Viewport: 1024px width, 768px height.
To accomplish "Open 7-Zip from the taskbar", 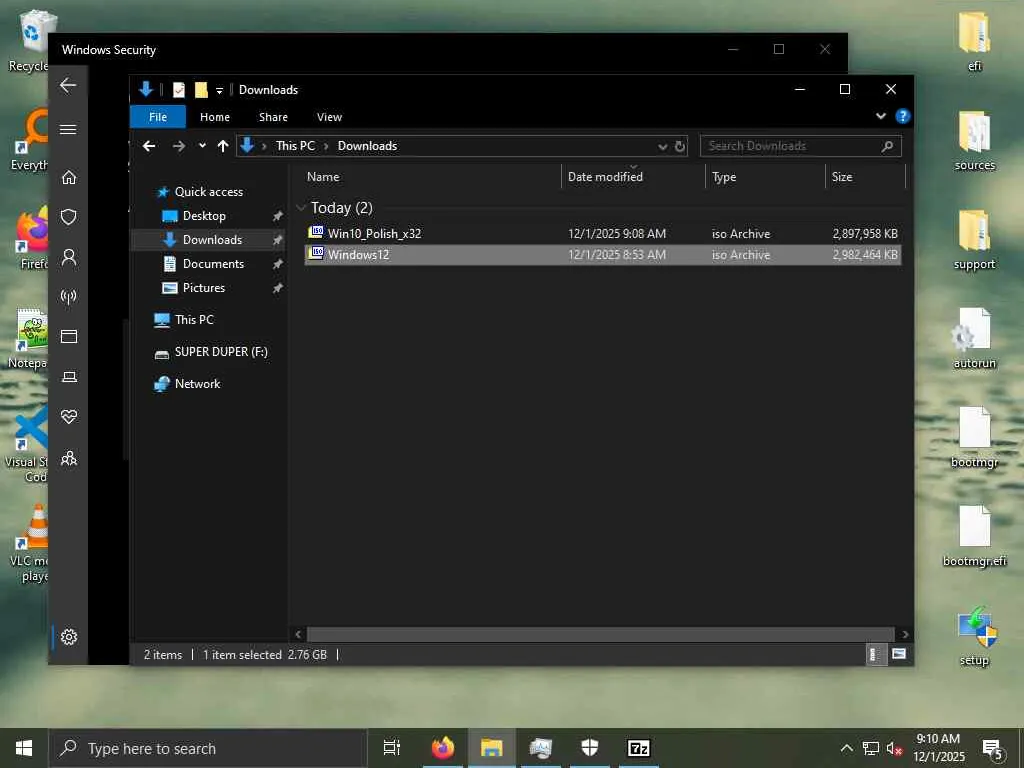I will (638, 748).
